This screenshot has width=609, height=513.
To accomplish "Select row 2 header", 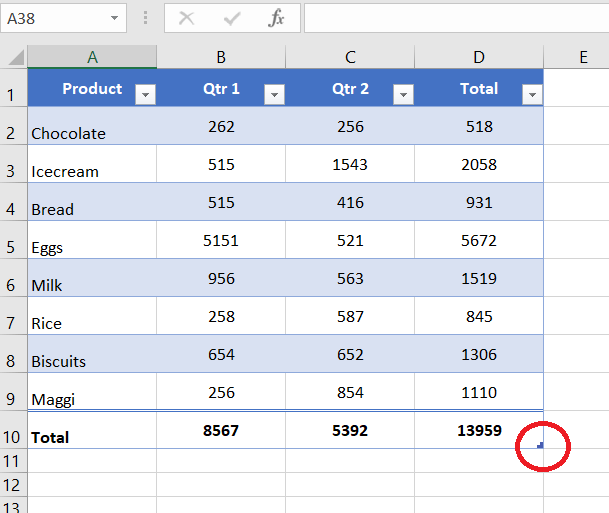I will pyautogui.click(x=14, y=126).
